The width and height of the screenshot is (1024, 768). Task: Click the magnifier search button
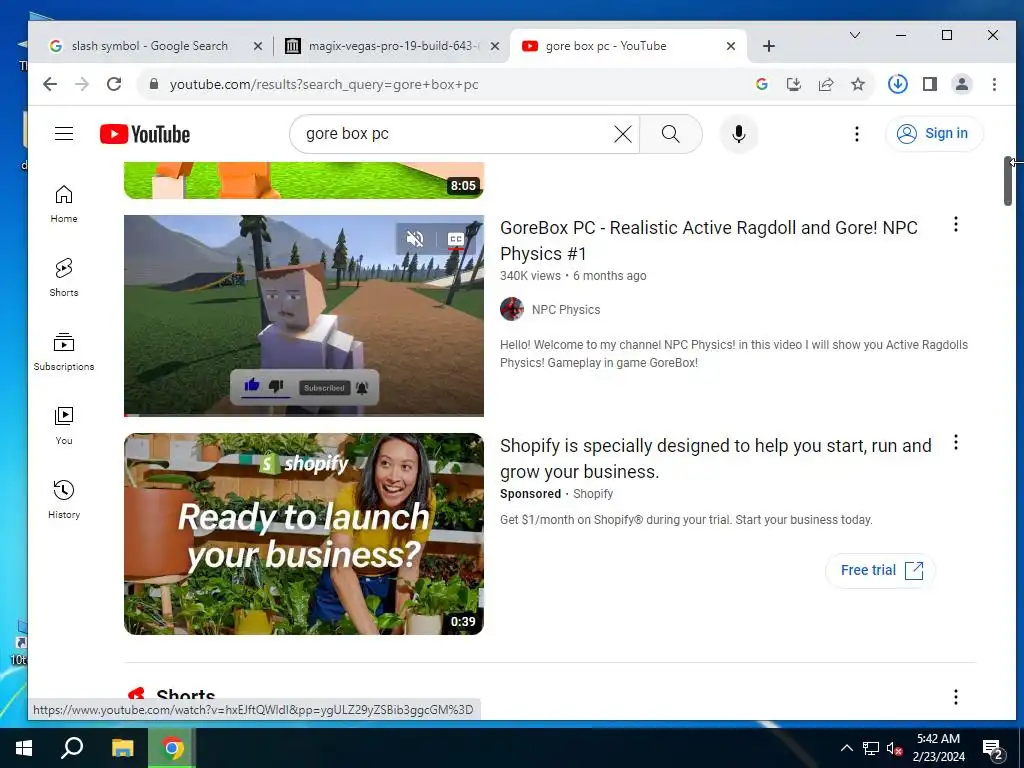coord(671,134)
